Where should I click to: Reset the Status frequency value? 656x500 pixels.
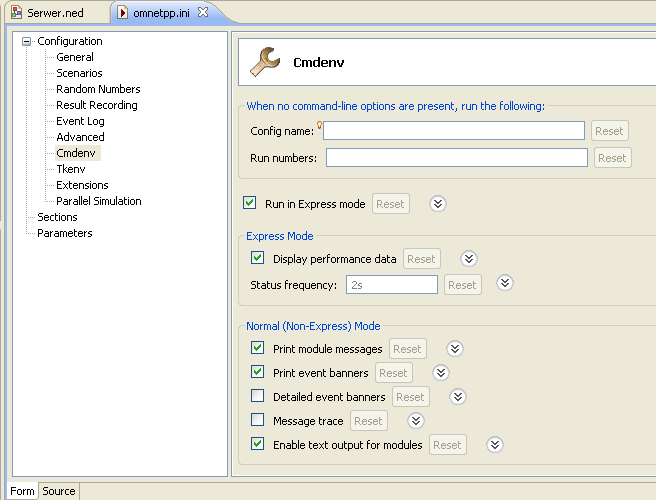[x=463, y=285]
